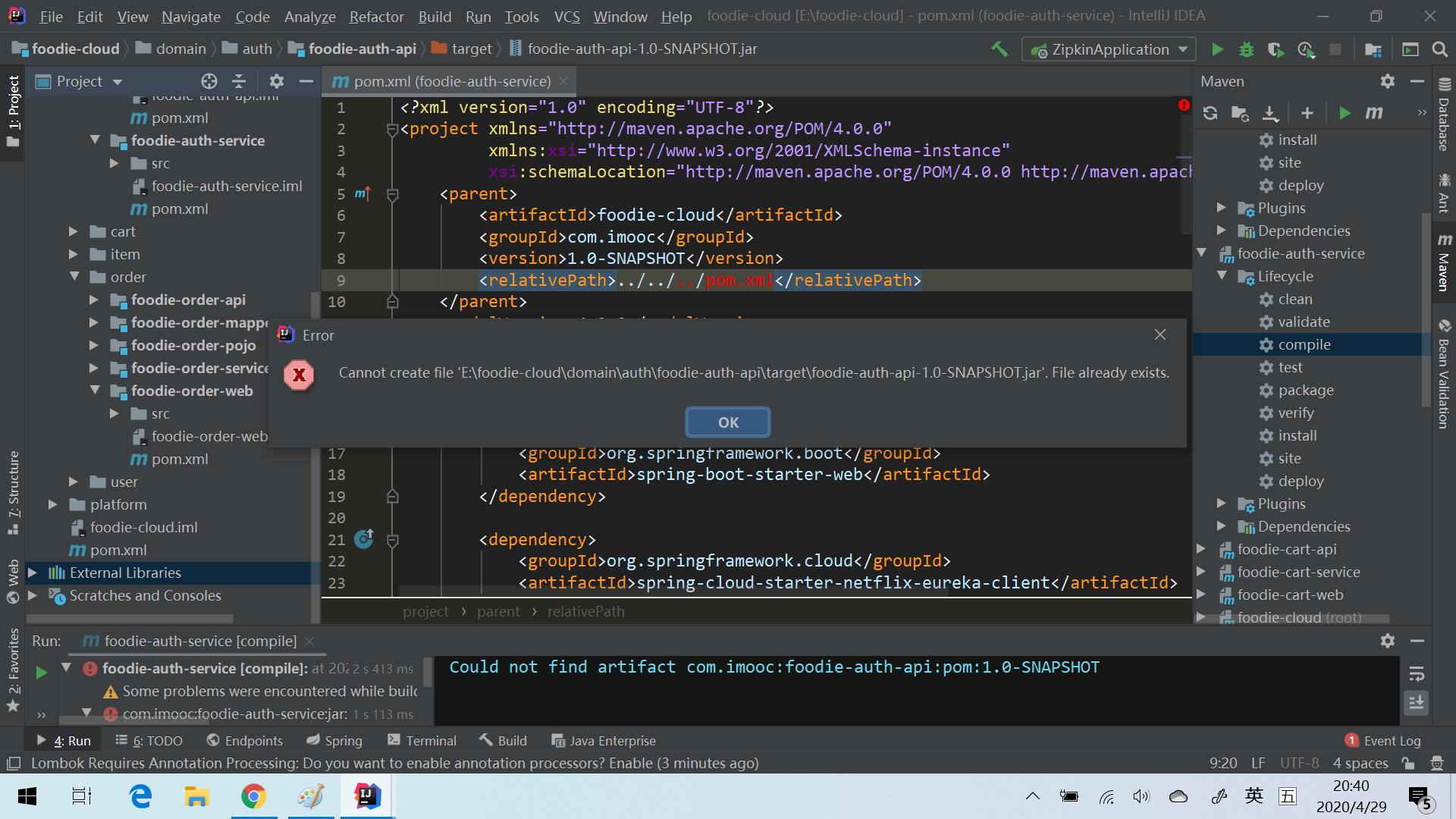
Task: Toggle the Structure tool window tab
Action: (13, 493)
